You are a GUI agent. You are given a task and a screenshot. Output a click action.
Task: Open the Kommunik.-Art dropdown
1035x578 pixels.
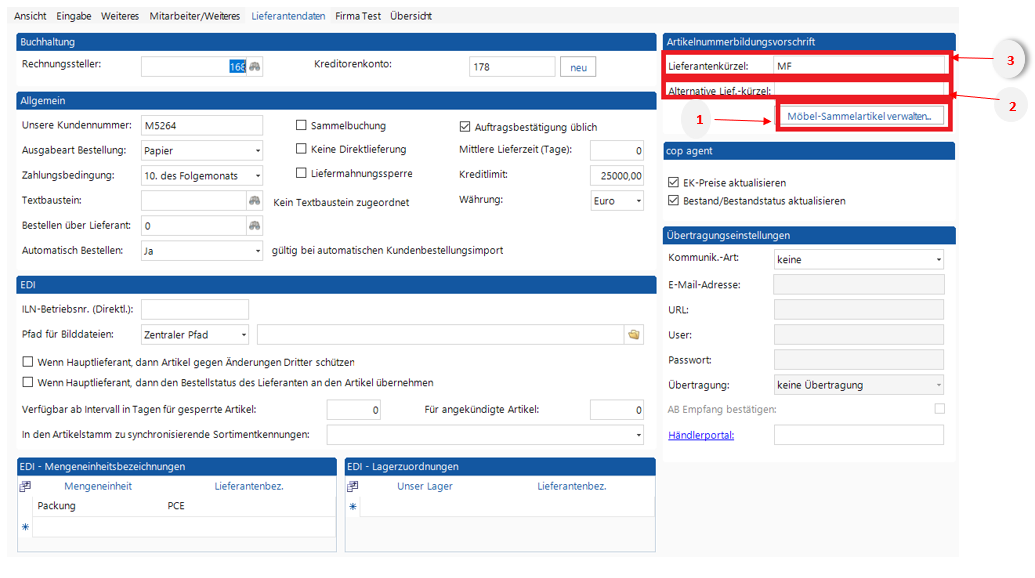938,260
